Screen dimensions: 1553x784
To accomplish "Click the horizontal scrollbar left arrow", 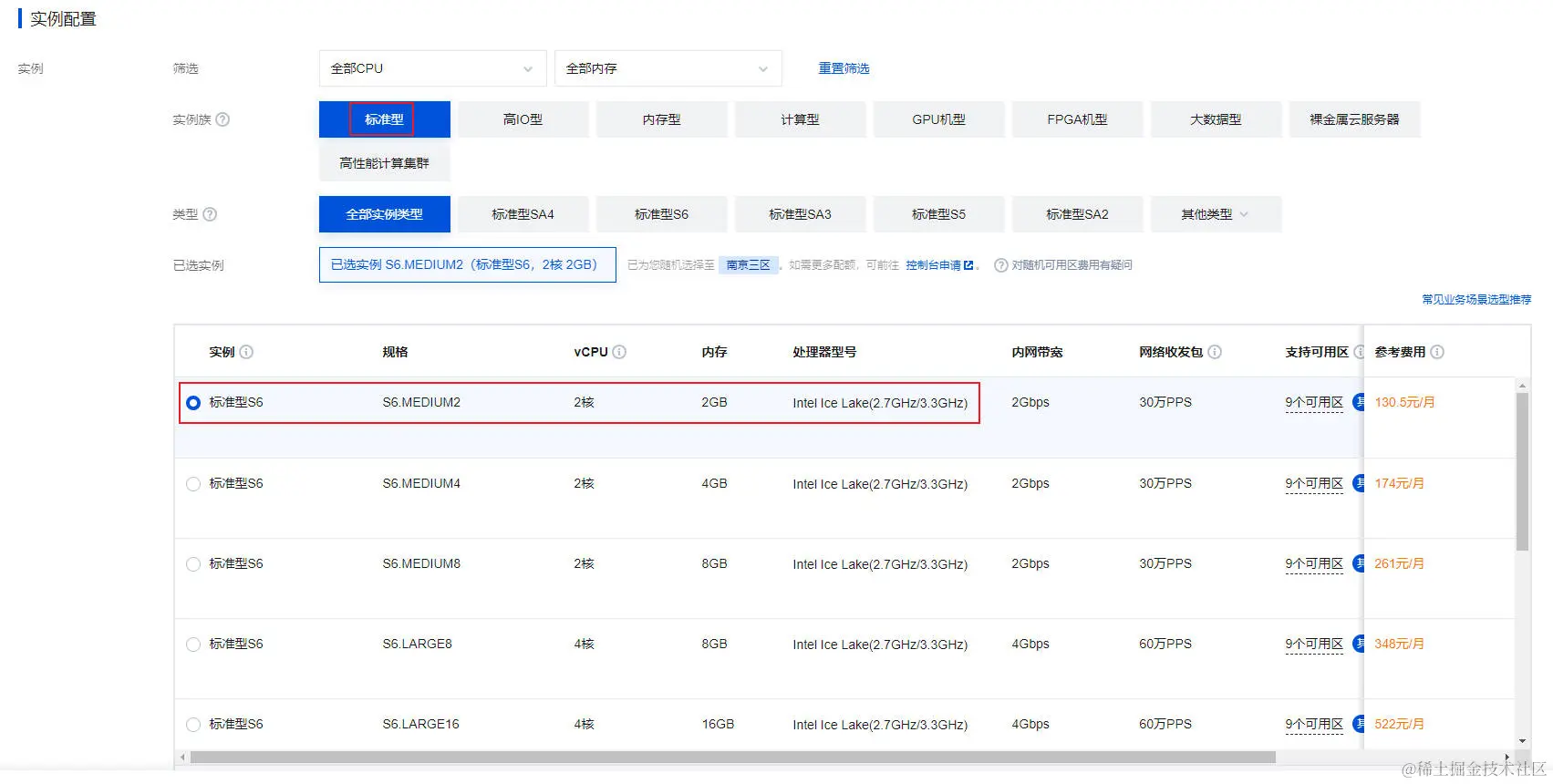I will coord(182,758).
